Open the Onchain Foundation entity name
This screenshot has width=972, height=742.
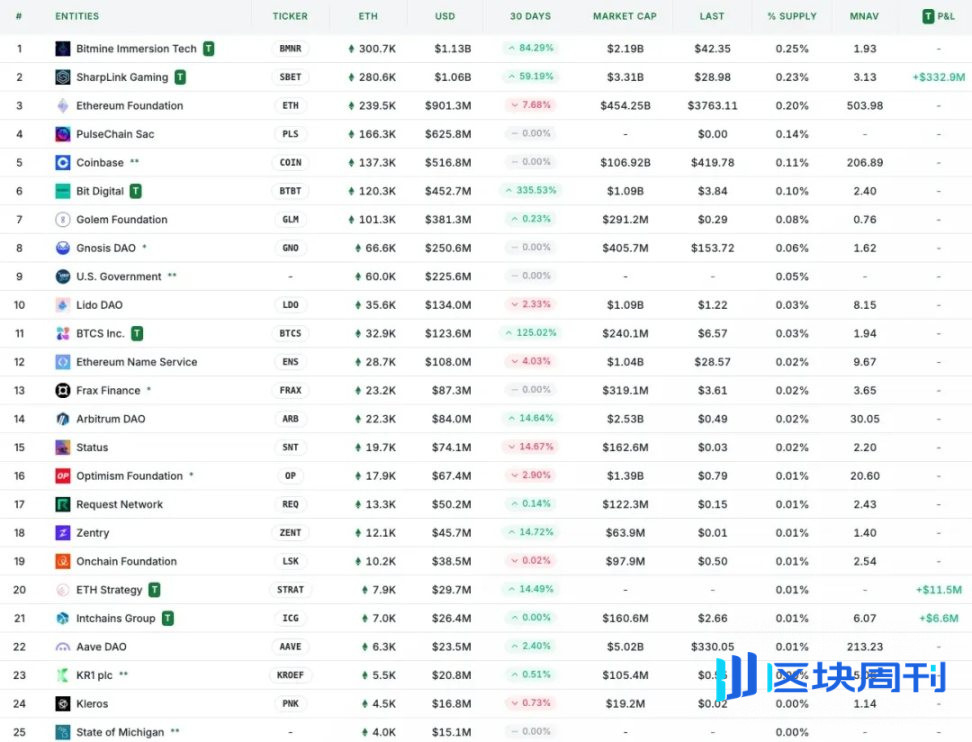(126, 562)
